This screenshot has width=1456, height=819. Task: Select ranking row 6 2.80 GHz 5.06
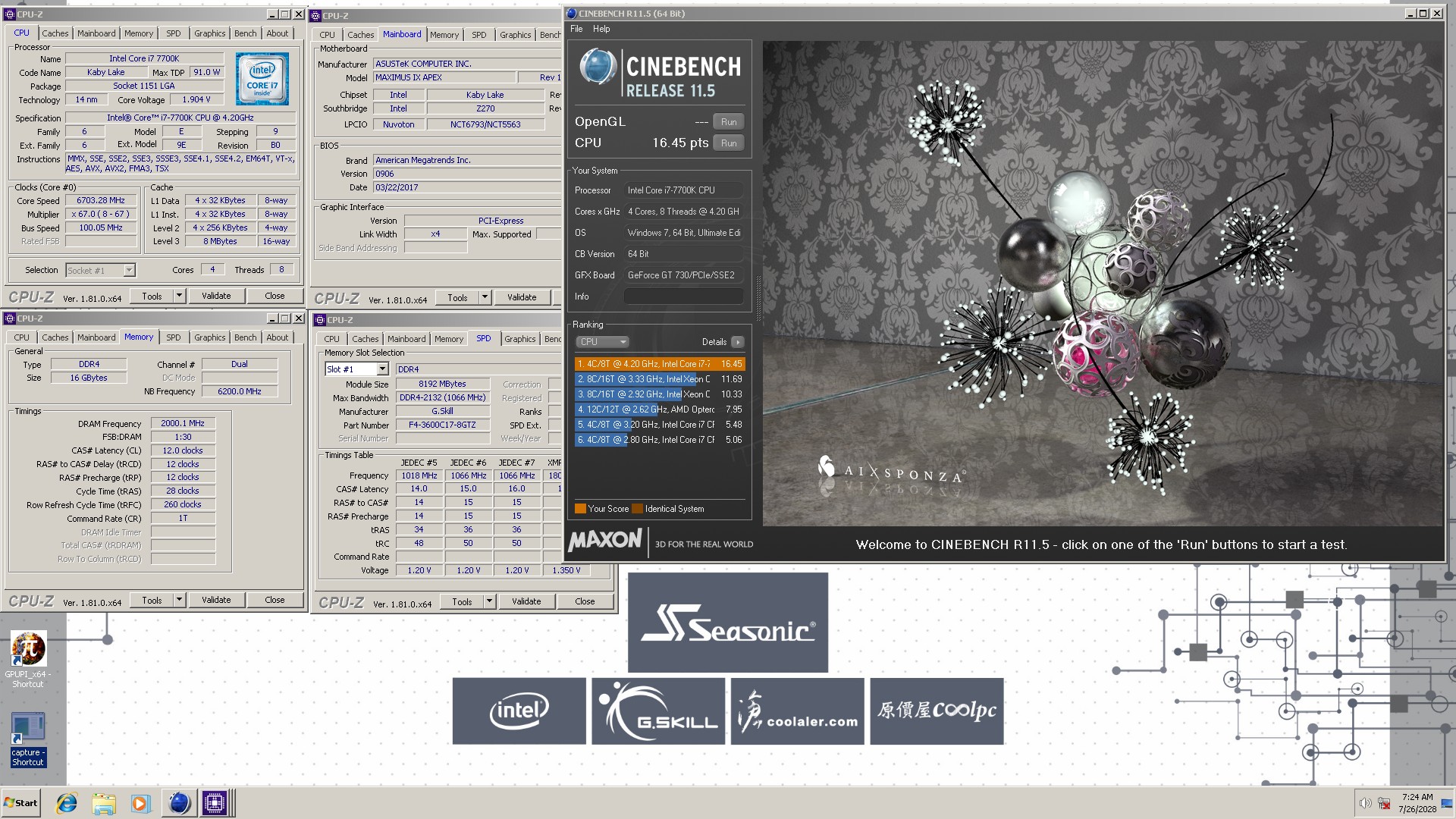click(x=659, y=440)
